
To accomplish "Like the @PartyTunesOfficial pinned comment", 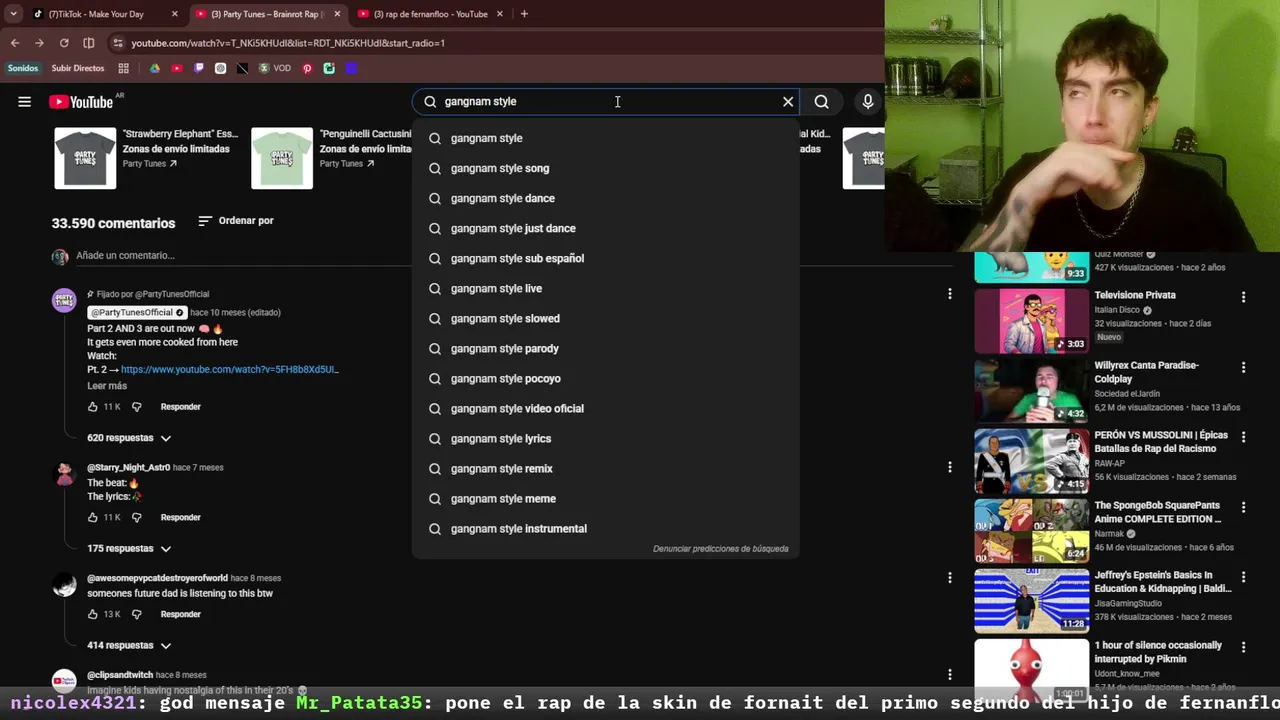I will pos(93,407).
